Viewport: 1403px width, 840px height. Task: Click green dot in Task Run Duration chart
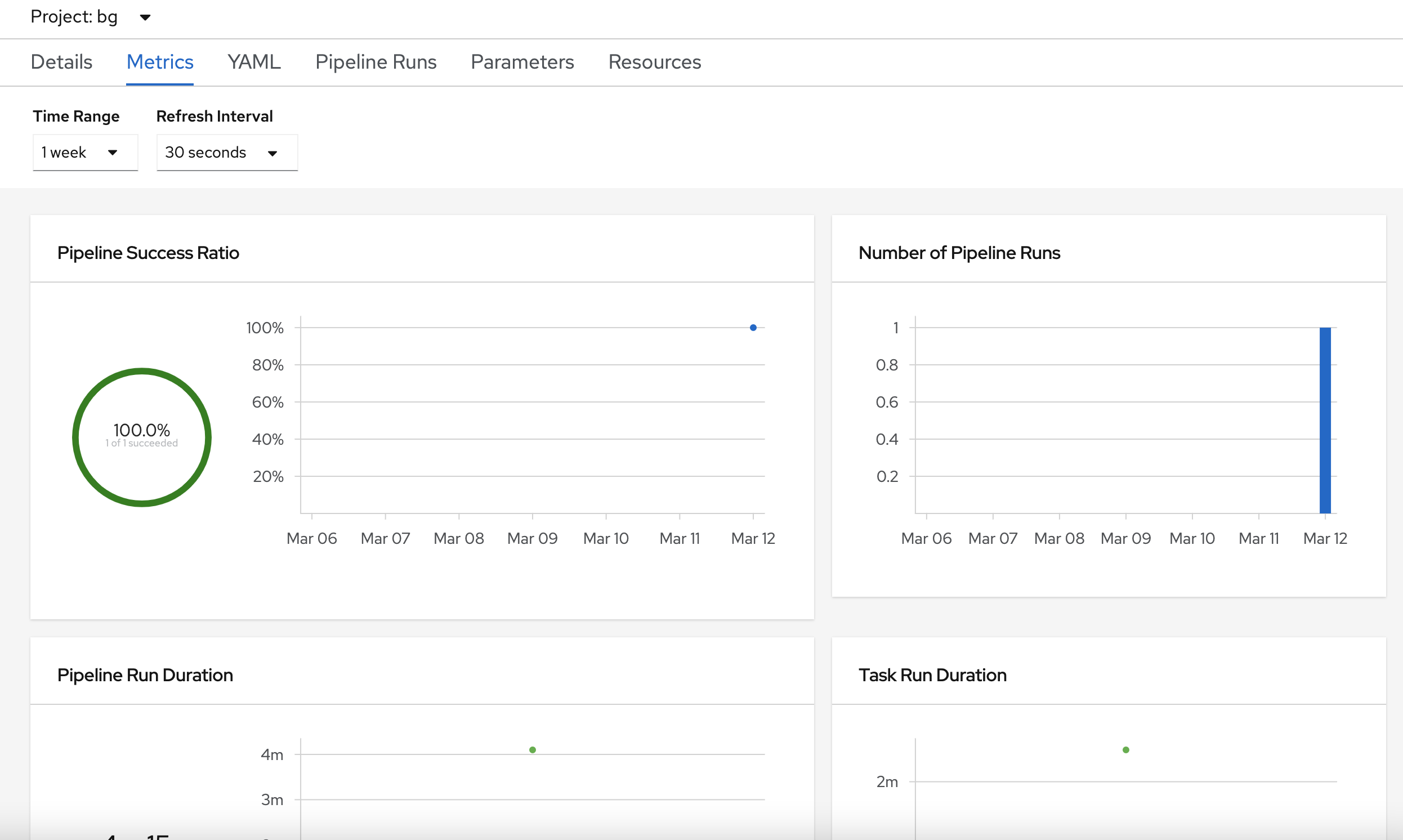(1125, 750)
